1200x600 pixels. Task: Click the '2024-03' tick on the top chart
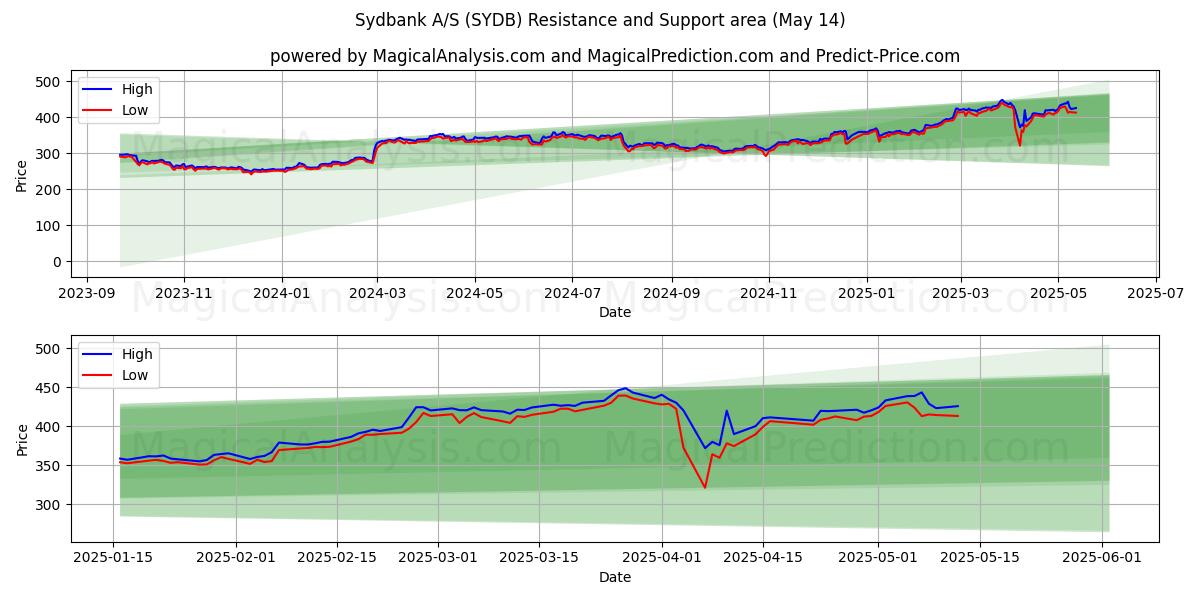click(377, 292)
